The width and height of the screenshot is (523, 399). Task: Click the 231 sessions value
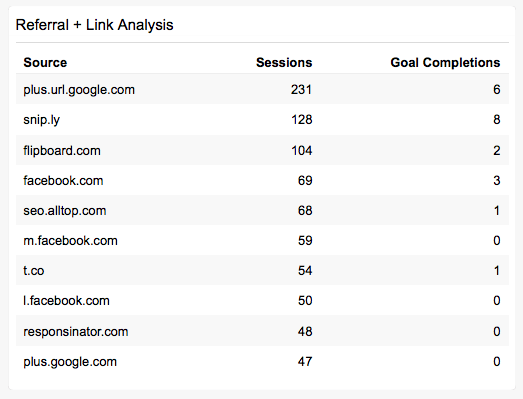pos(301,89)
